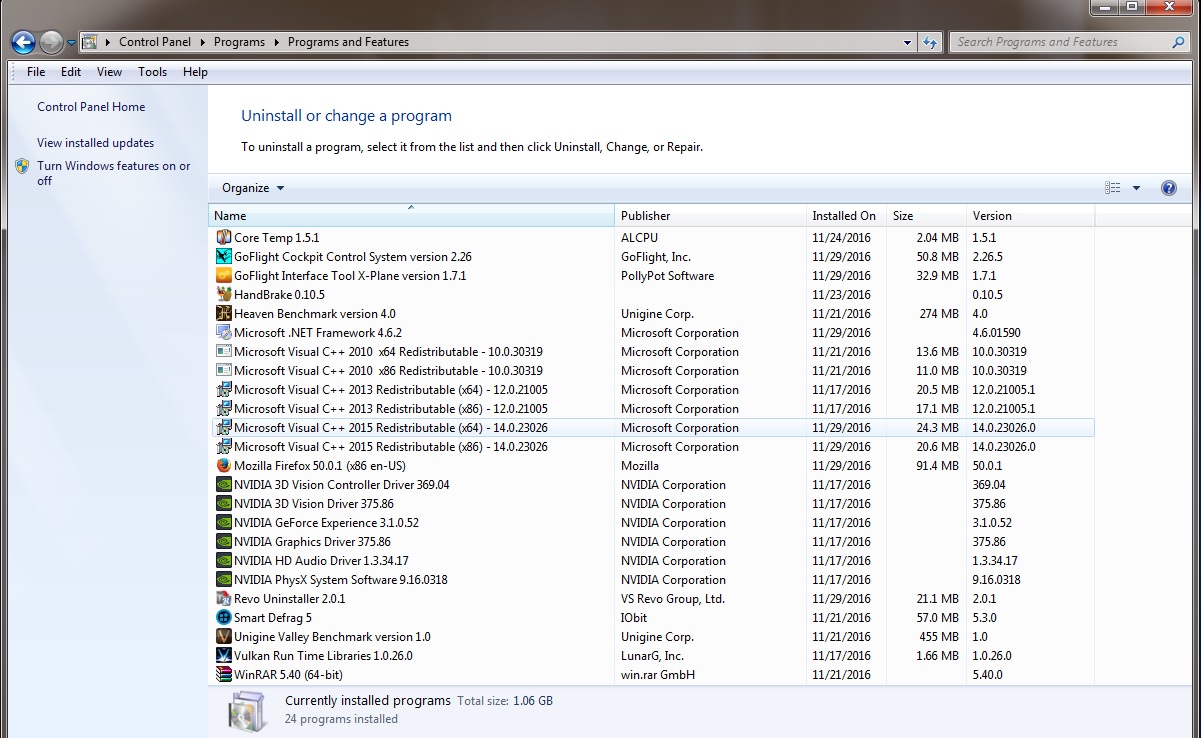Click the HandBrake program icon

click(x=224, y=295)
